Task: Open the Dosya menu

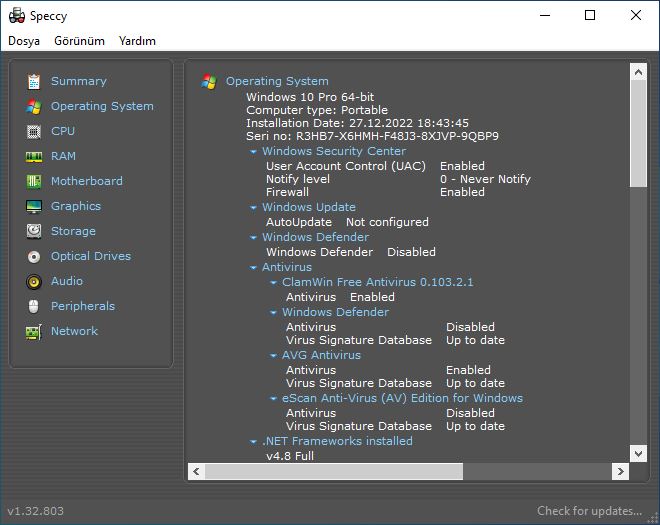Action: click(24, 41)
